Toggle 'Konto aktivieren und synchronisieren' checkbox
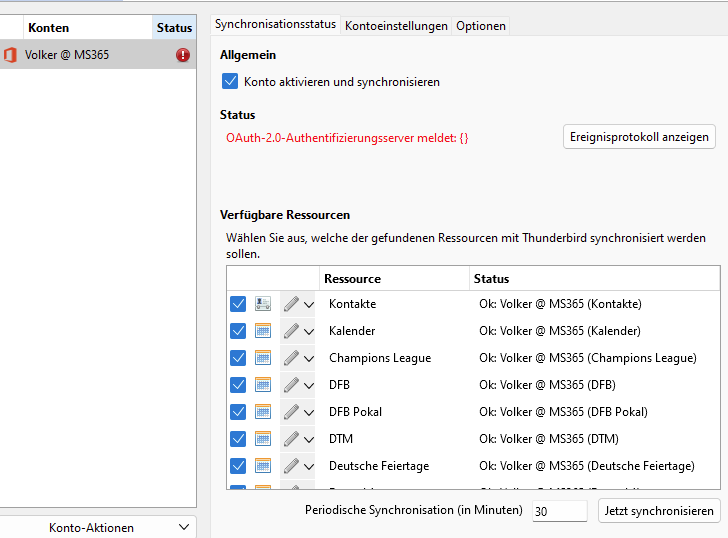 pyautogui.click(x=230, y=82)
